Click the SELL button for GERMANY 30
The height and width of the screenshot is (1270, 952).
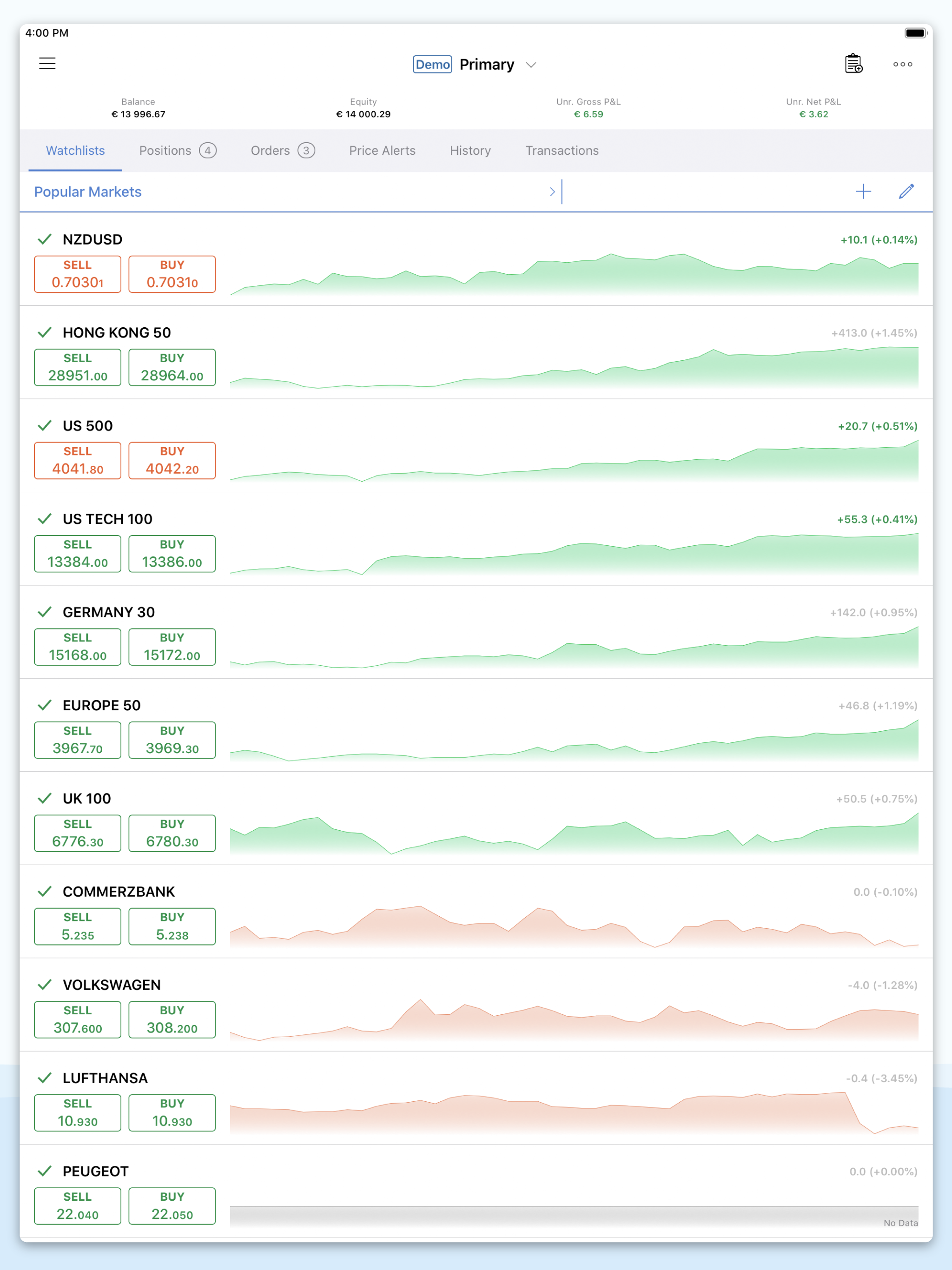click(x=78, y=647)
